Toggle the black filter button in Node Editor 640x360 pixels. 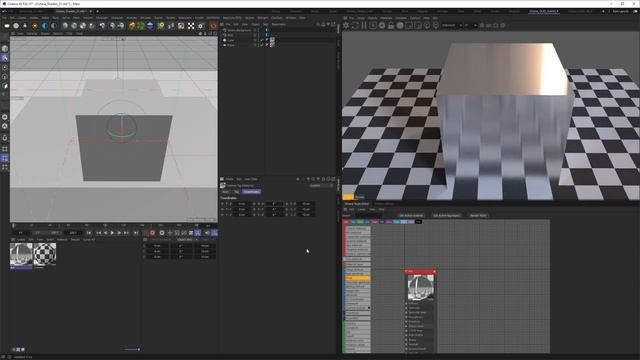point(418,222)
